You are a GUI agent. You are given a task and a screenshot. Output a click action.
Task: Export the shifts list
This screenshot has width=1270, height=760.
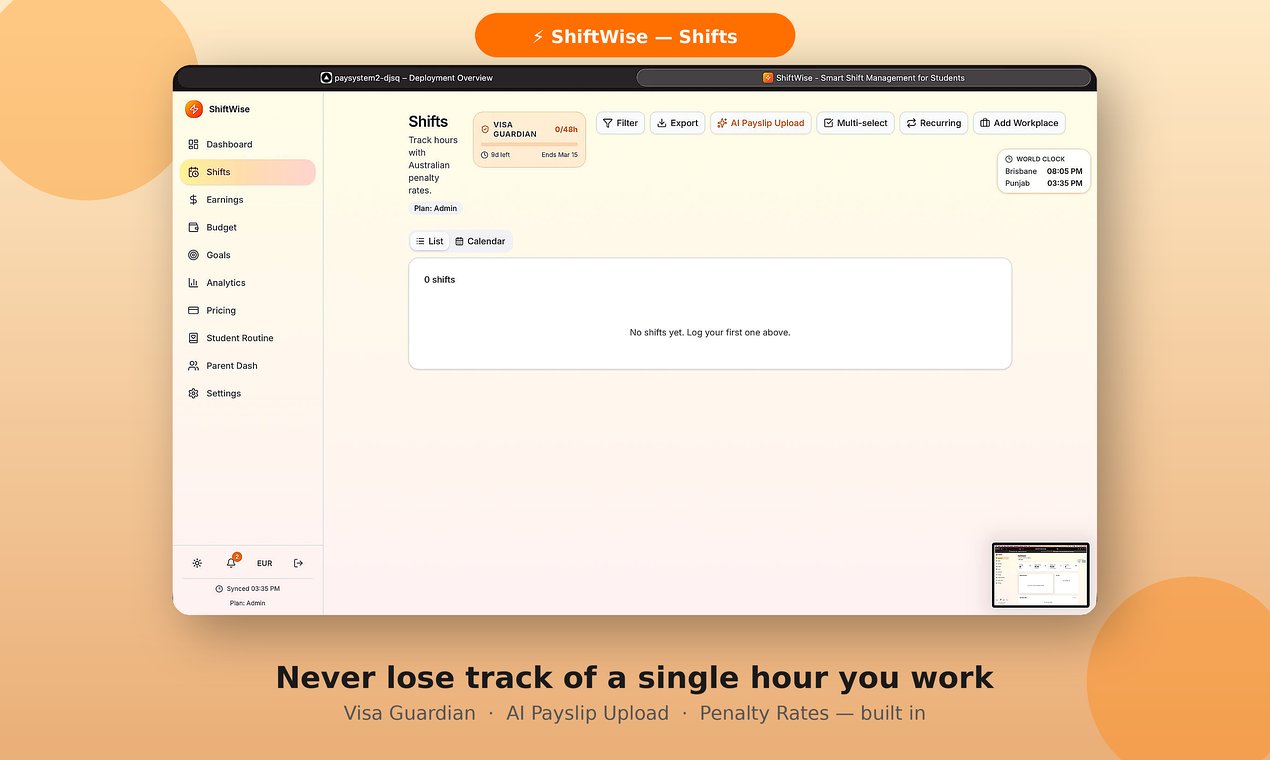[677, 123]
